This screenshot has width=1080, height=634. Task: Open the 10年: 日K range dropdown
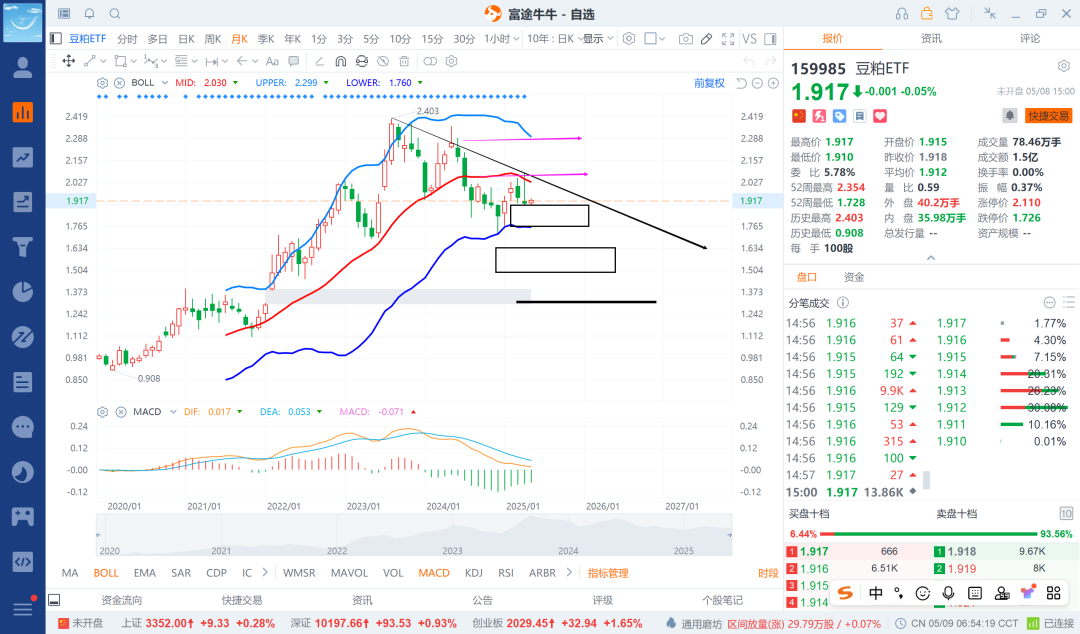(554, 39)
